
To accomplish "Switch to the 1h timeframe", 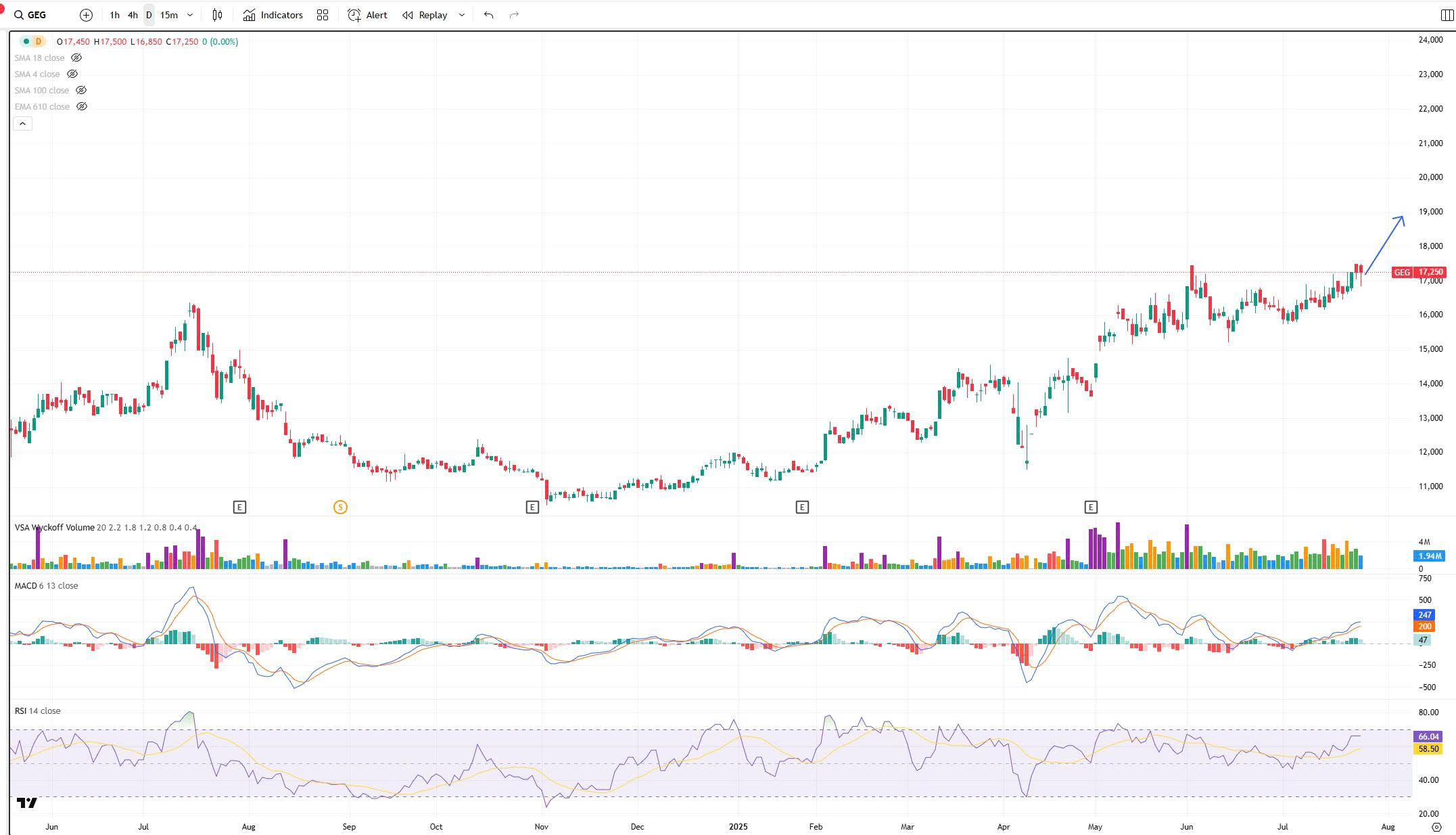I will tap(114, 15).
